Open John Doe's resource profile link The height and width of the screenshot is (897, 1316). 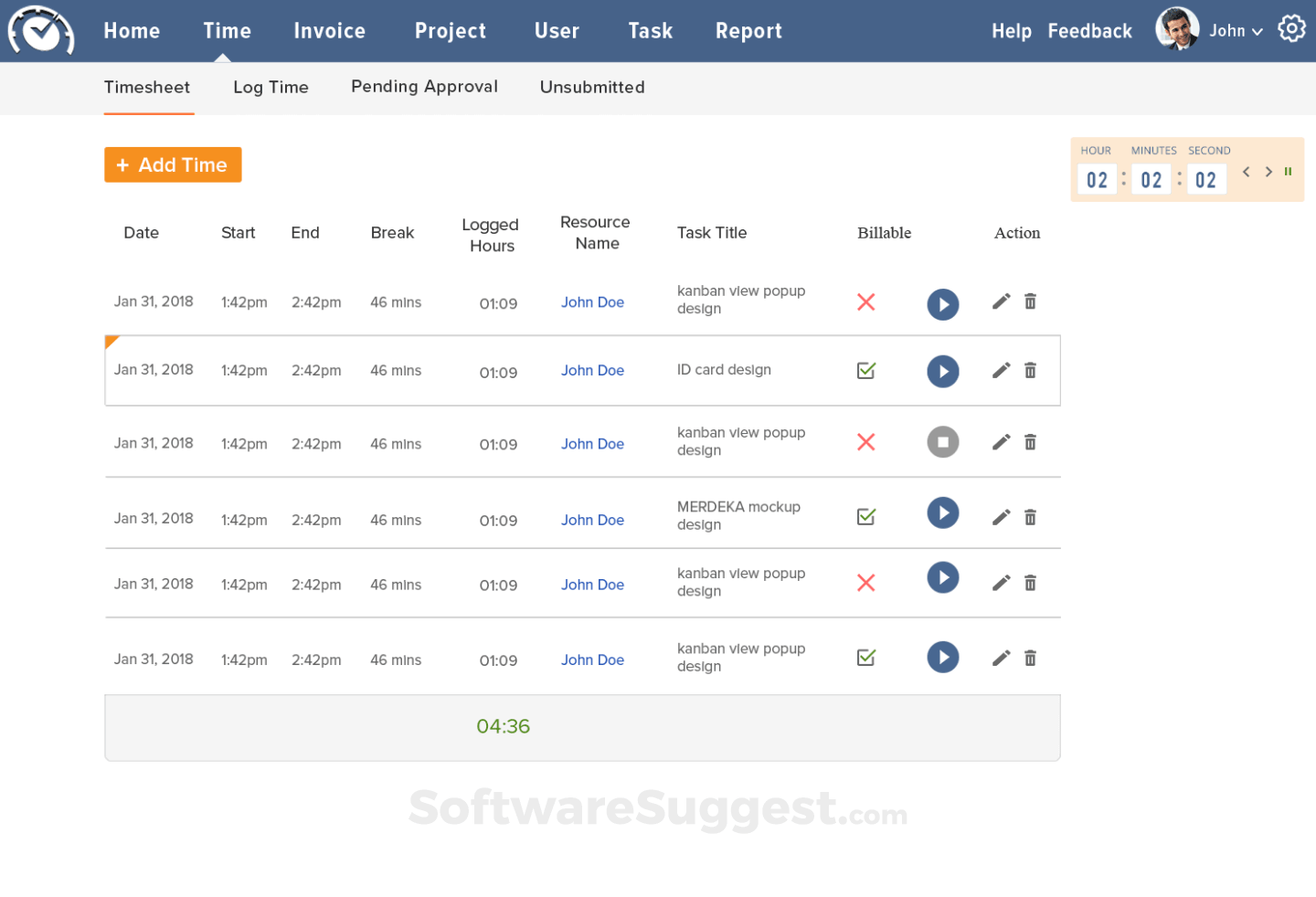click(x=592, y=302)
